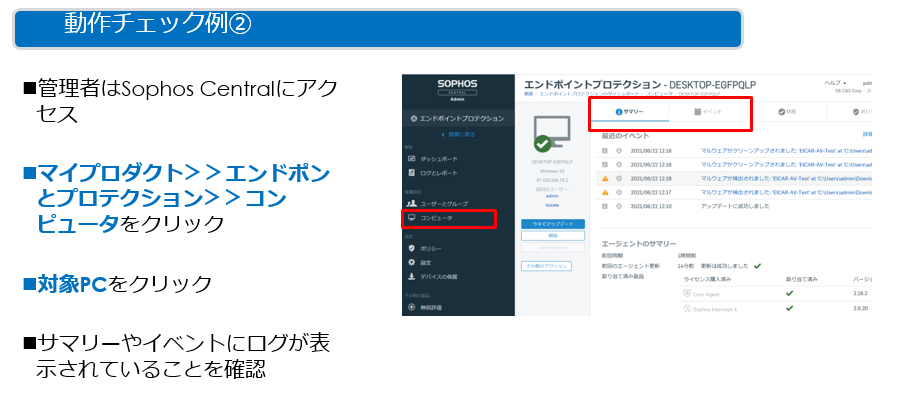Click the IP: 192.168.79.2 text

coord(552,180)
